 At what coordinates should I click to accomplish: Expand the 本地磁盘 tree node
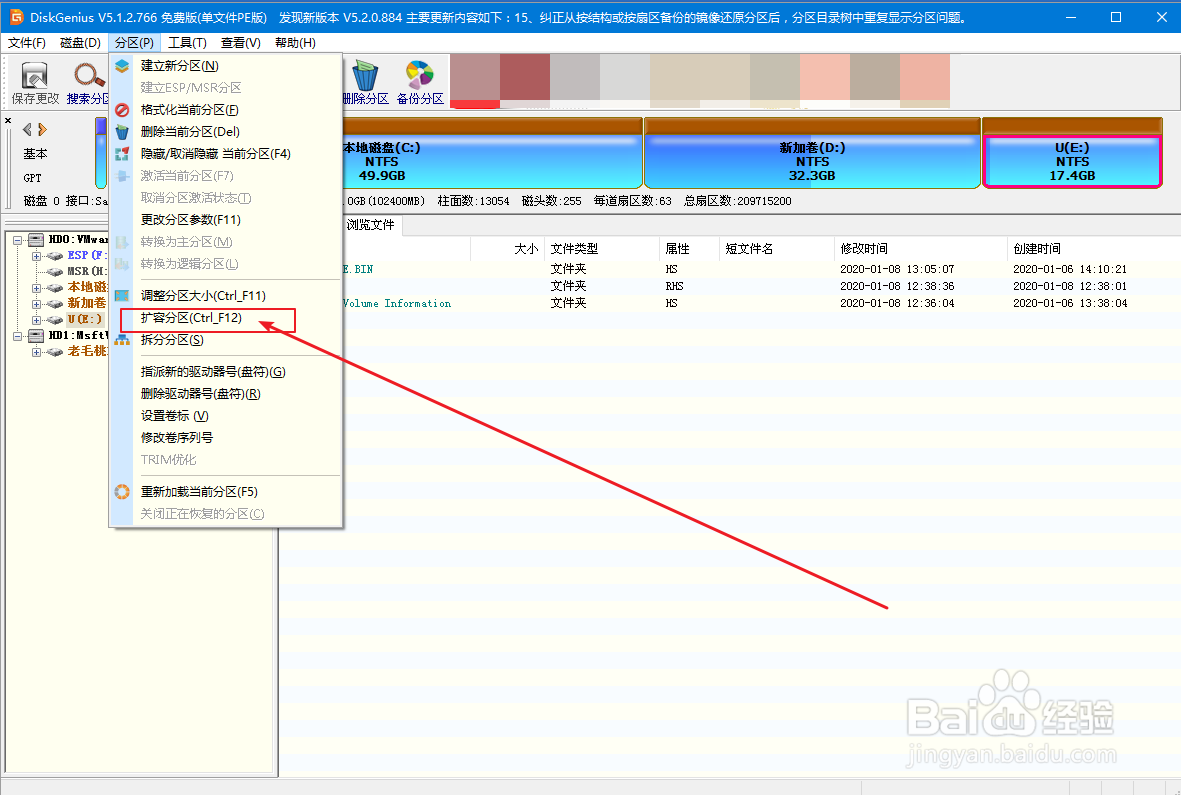(x=36, y=288)
